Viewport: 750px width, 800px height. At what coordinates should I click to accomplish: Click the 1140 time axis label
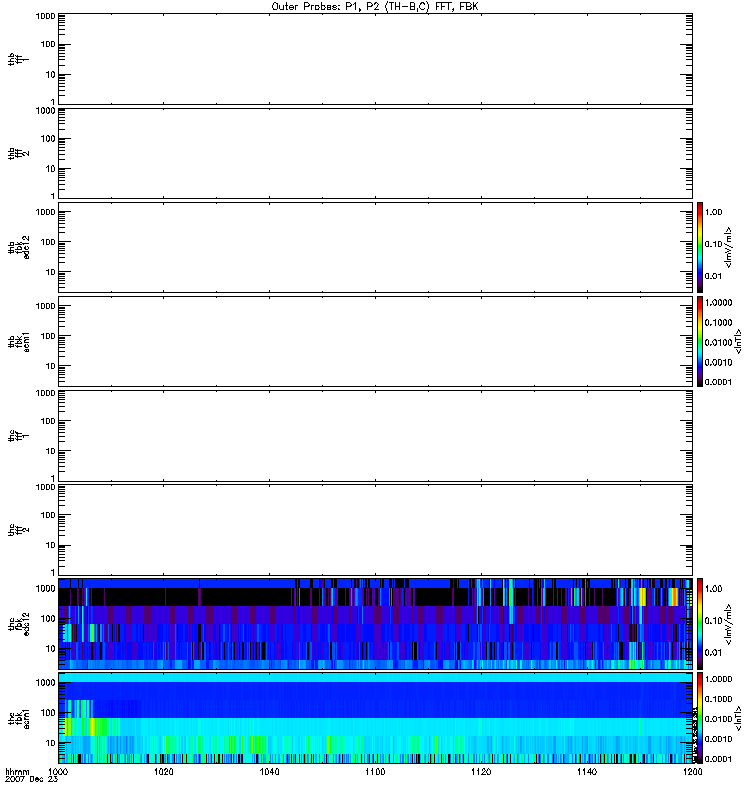(586, 773)
